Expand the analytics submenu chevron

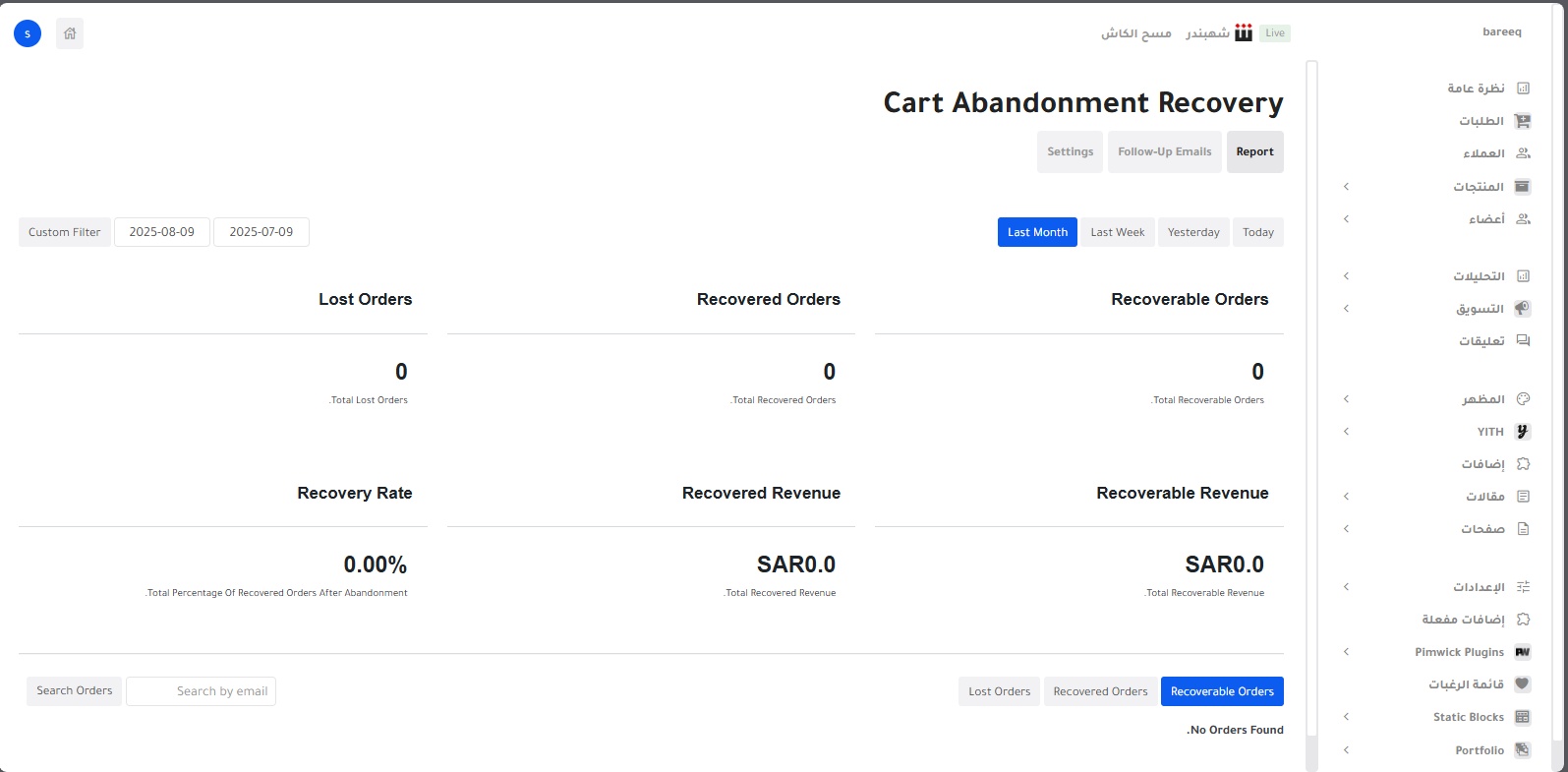[x=1346, y=276]
